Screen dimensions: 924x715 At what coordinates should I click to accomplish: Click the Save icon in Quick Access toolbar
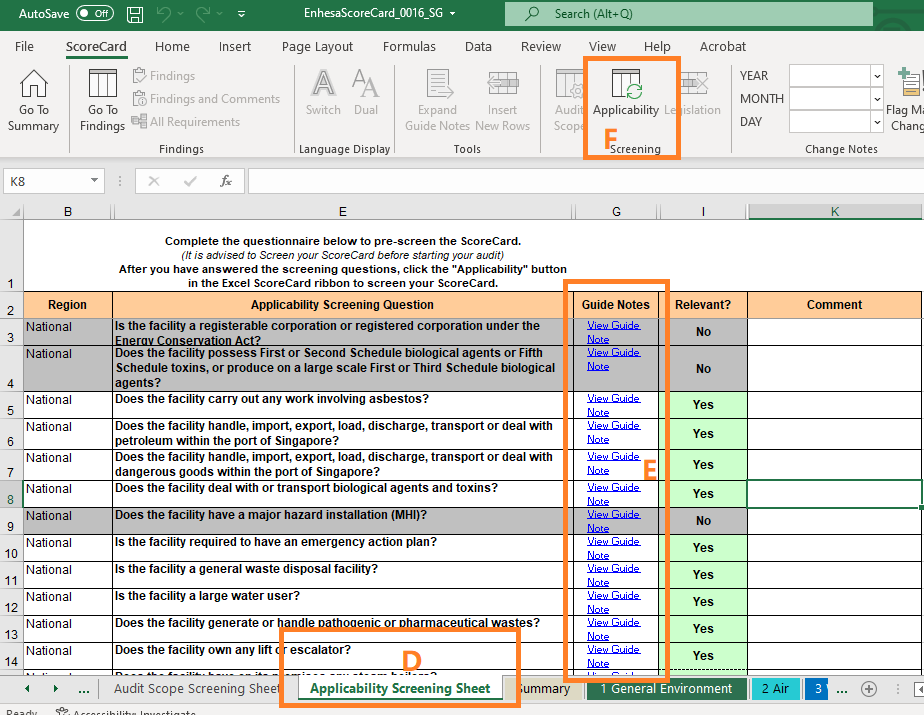[134, 14]
